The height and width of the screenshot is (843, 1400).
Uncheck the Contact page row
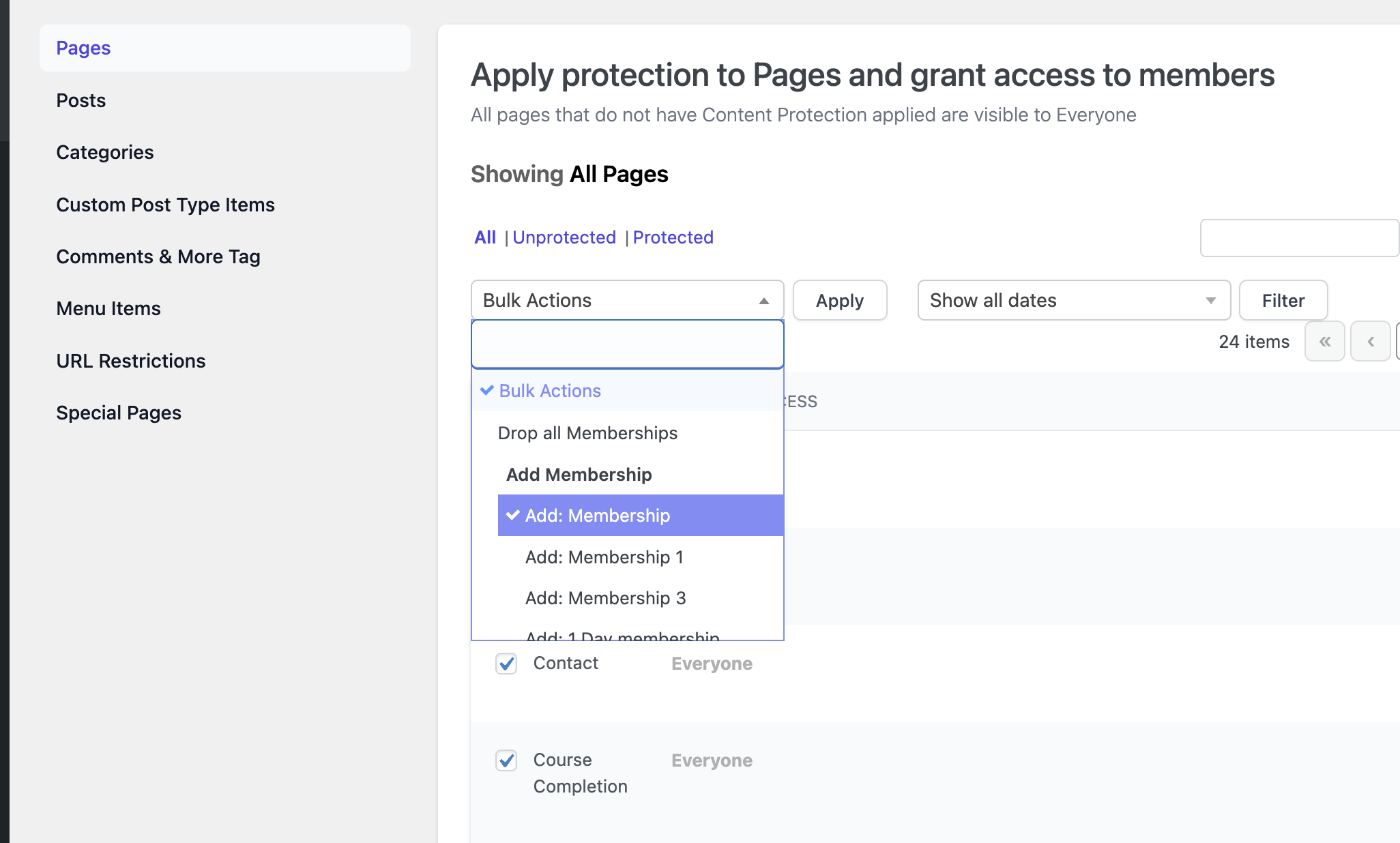pyautogui.click(x=506, y=663)
